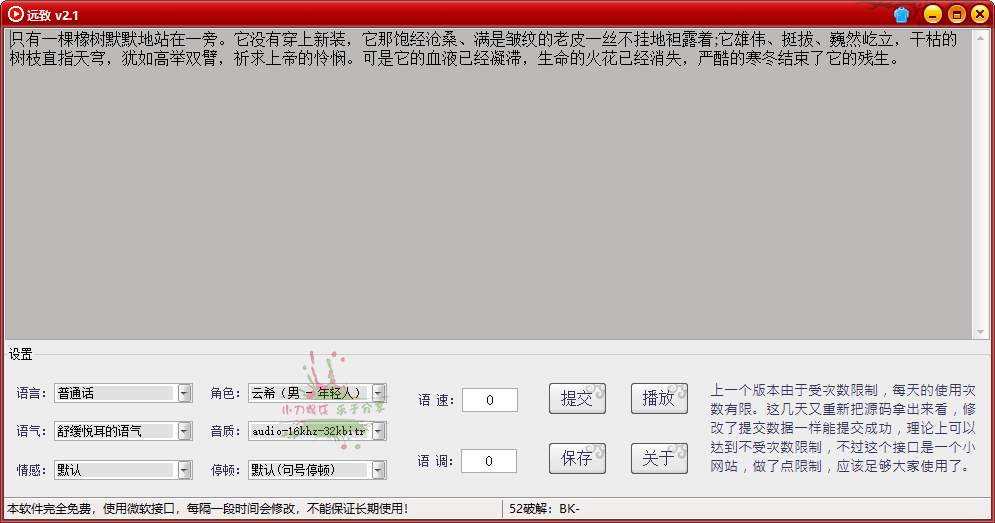The image size is (995, 523).
Task: Click the text area scrollbar down arrow
Action: pyautogui.click(x=981, y=332)
